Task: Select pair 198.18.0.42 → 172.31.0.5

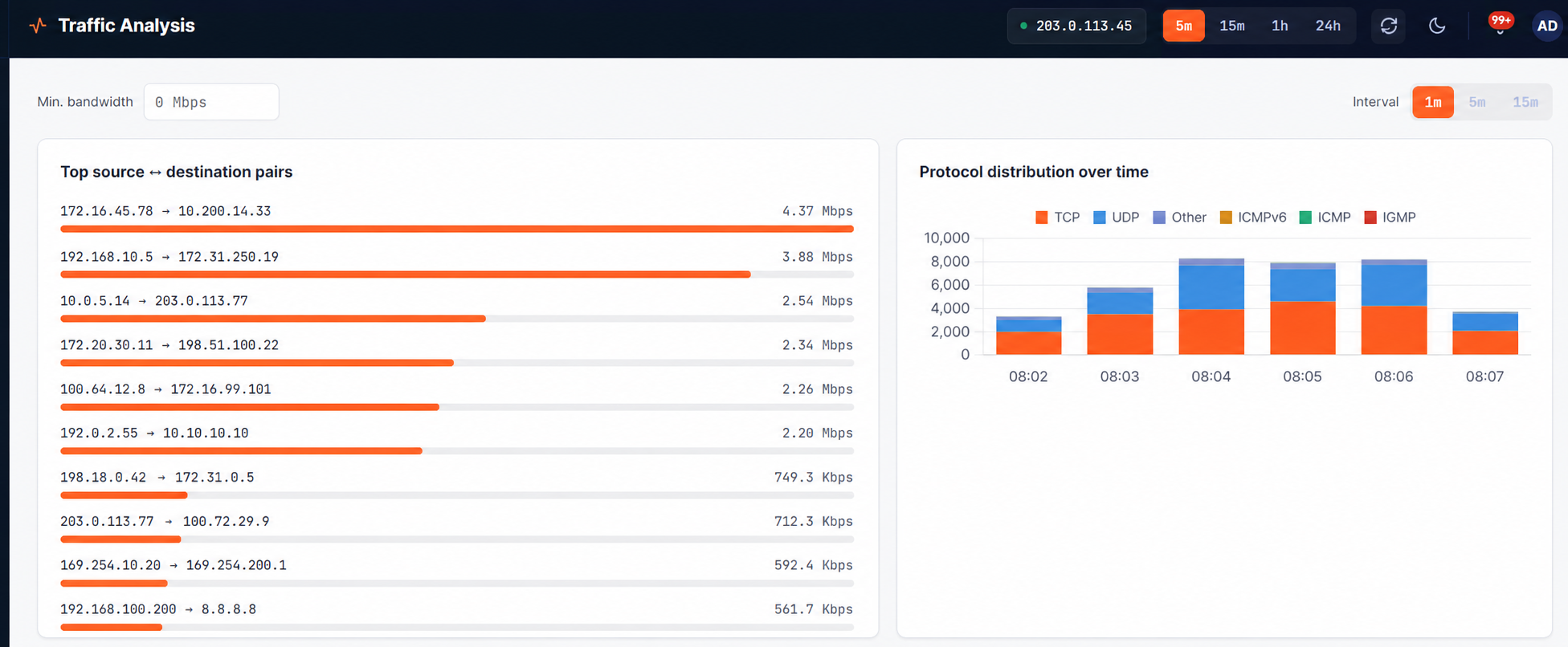Action: pyautogui.click(x=457, y=485)
